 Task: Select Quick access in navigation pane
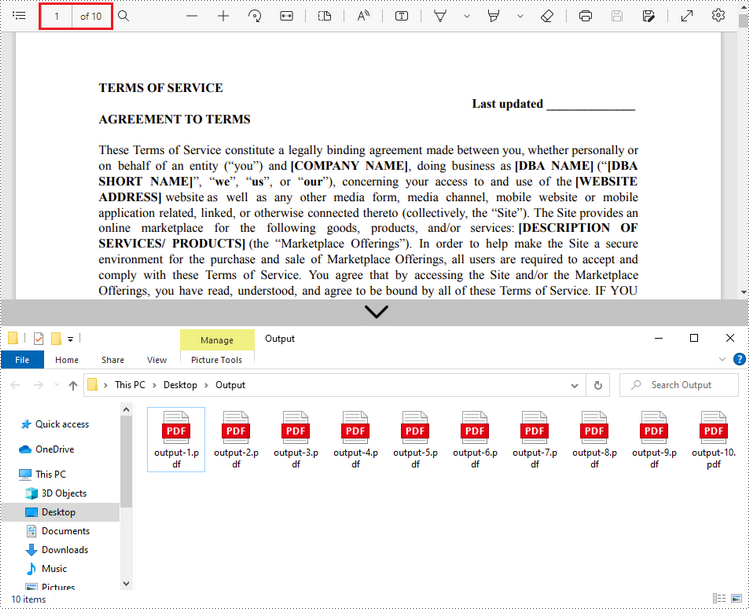click(62, 424)
